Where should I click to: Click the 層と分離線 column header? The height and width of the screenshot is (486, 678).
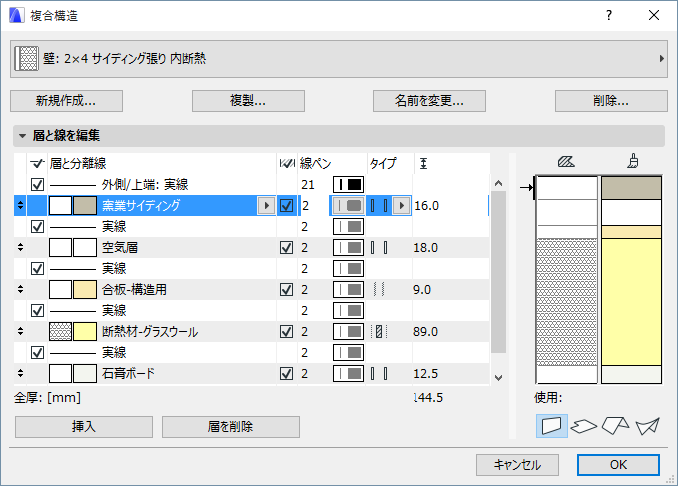[78, 163]
